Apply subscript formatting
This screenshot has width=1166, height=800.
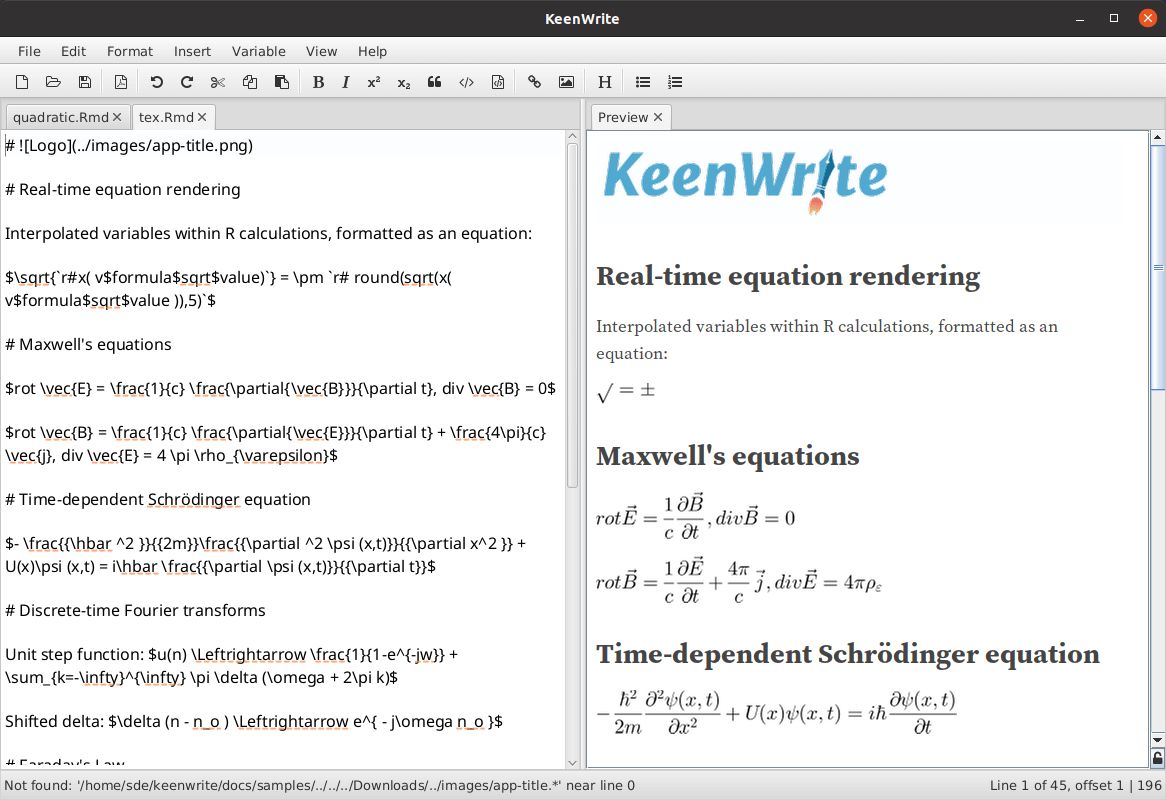(404, 83)
